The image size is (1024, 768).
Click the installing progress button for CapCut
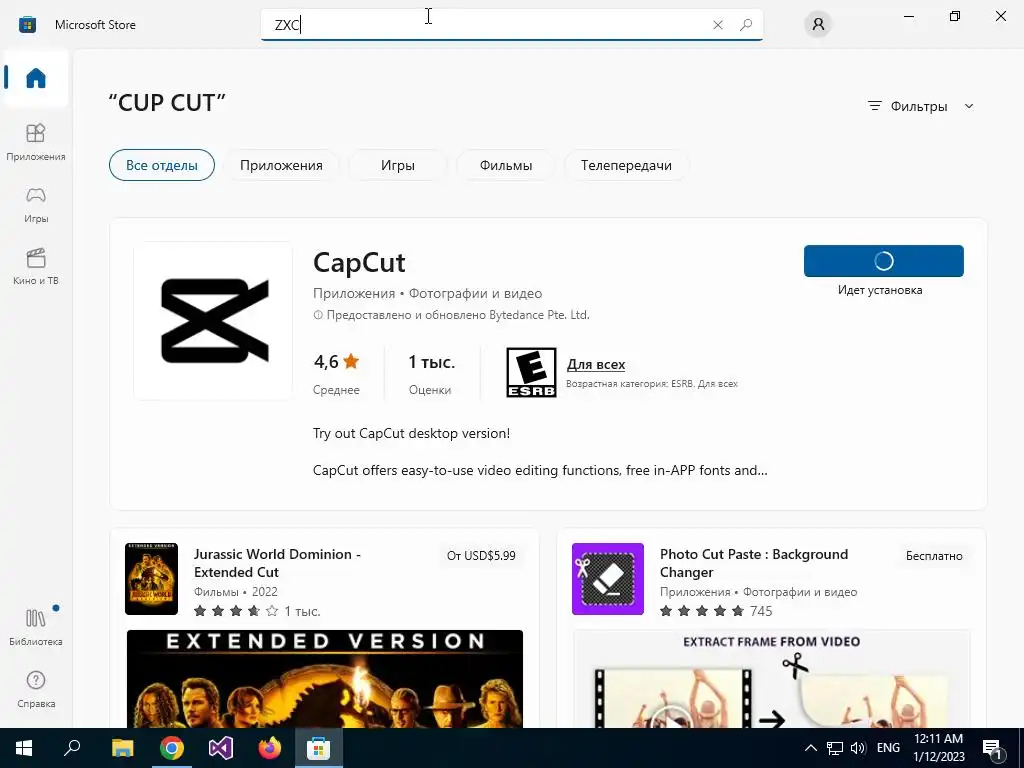(x=884, y=261)
